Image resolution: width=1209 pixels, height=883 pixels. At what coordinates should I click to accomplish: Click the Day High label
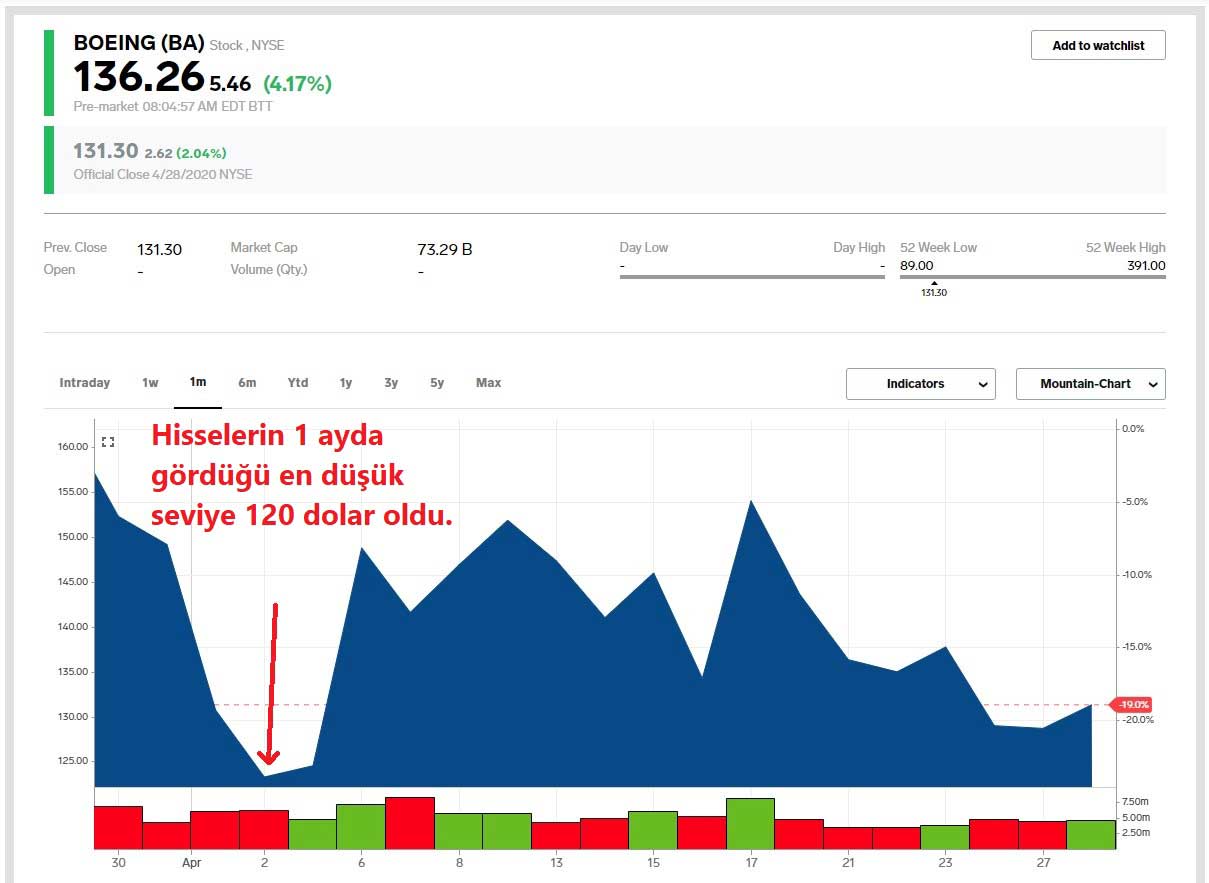click(x=859, y=248)
